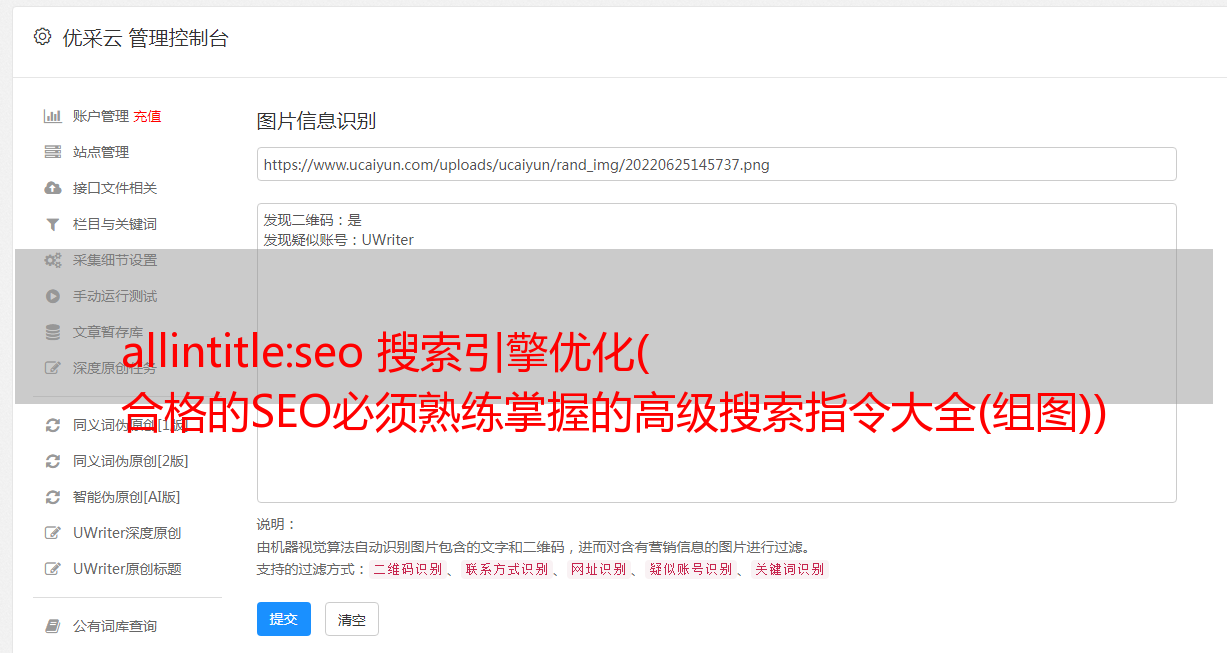Click the refresh icon for 同义词伪原创[2版]
The image size is (1227, 653).
(x=53, y=461)
